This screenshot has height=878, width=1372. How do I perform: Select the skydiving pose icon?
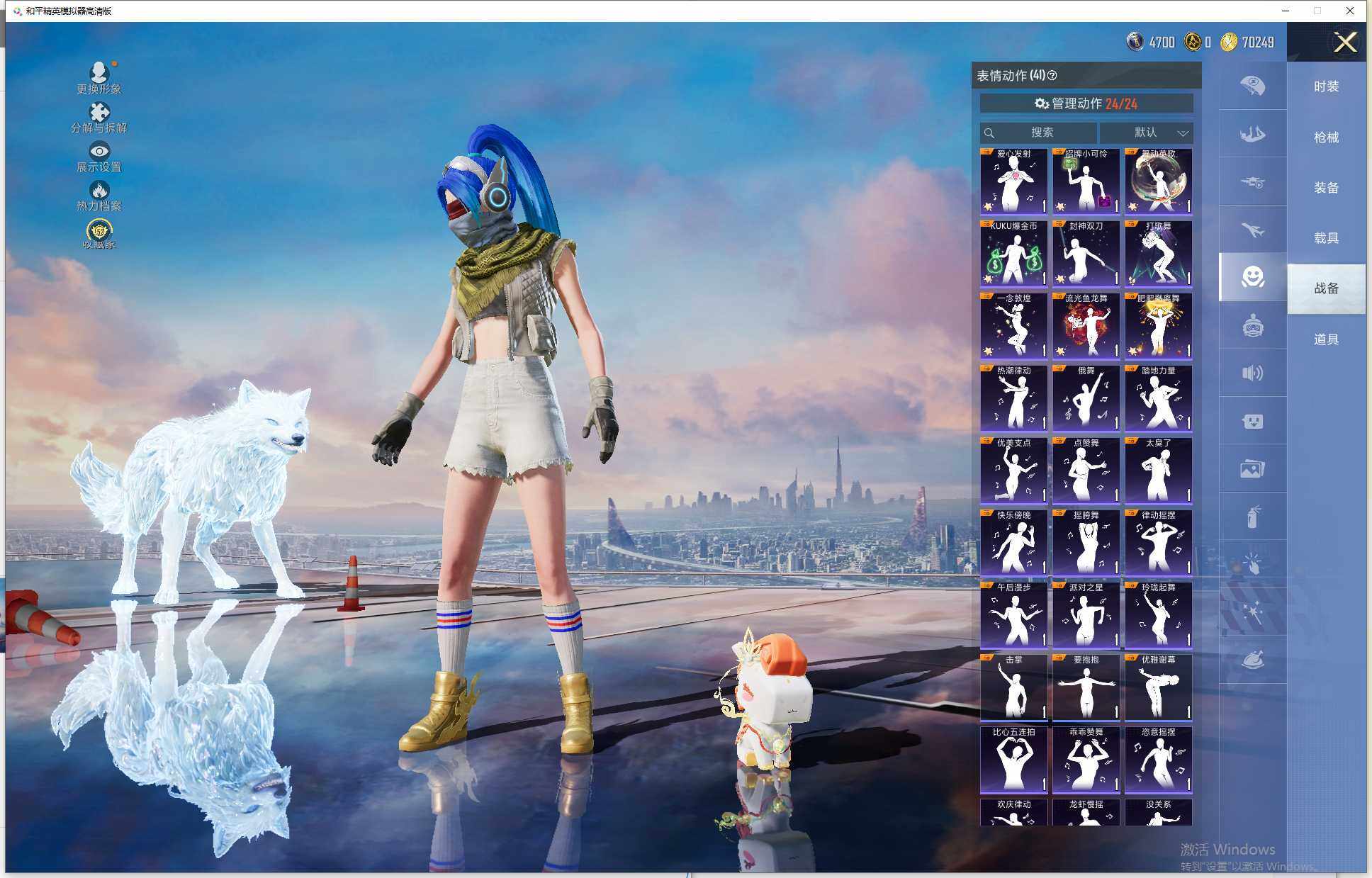(x=1252, y=133)
